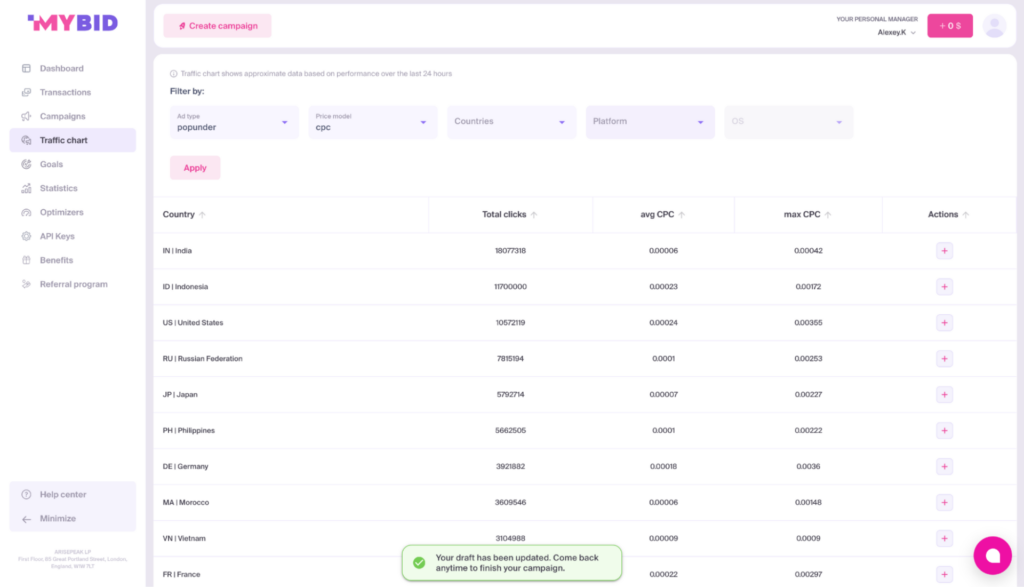
Task: Sort by avg CPC arrow
Action: click(x=682, y=215)
